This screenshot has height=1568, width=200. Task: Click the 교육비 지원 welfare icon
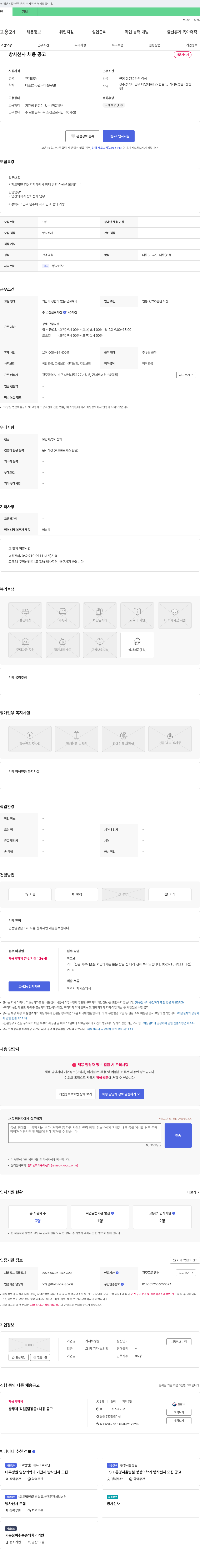click(x=137, y=615)
